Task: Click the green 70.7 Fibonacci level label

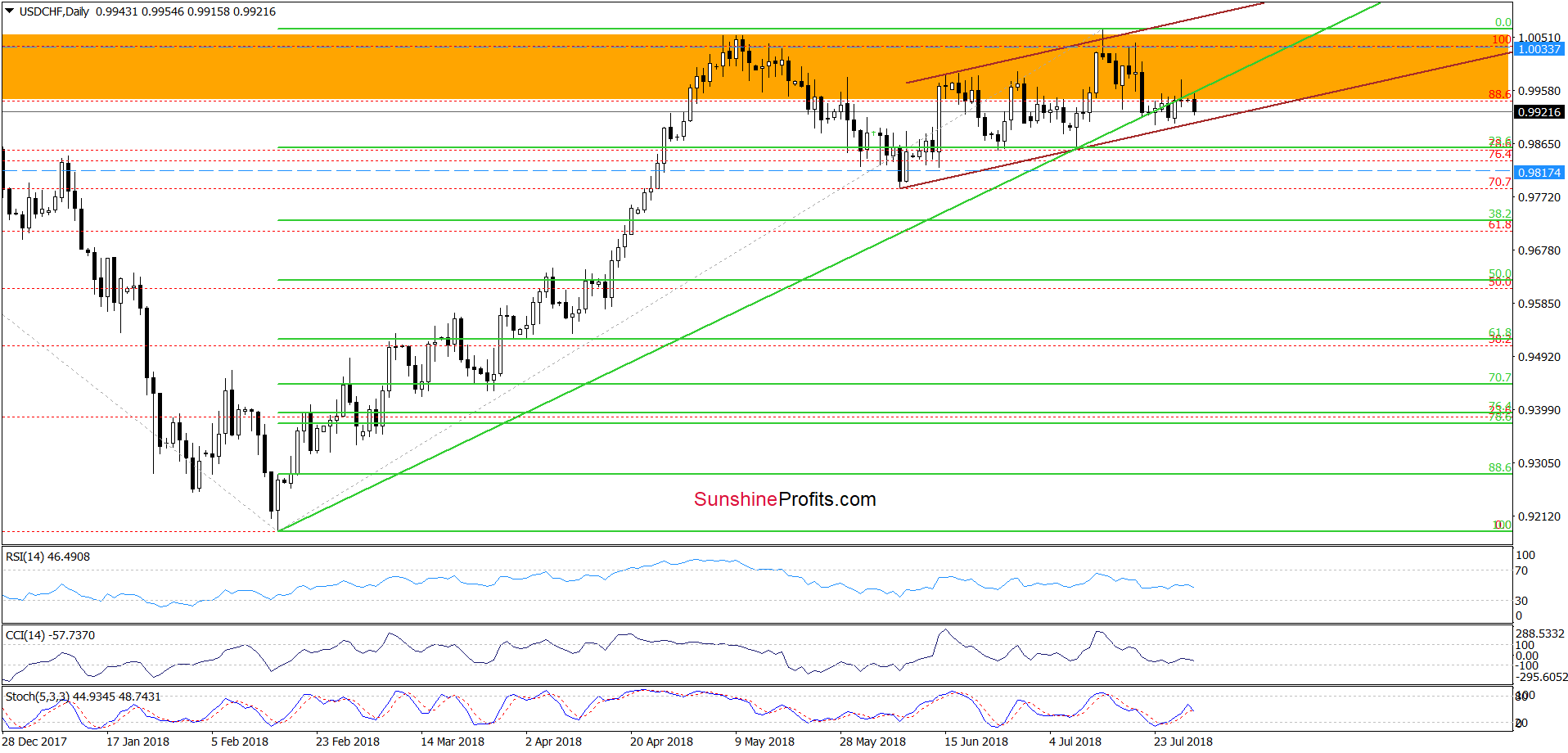Action: [1500, 377]
